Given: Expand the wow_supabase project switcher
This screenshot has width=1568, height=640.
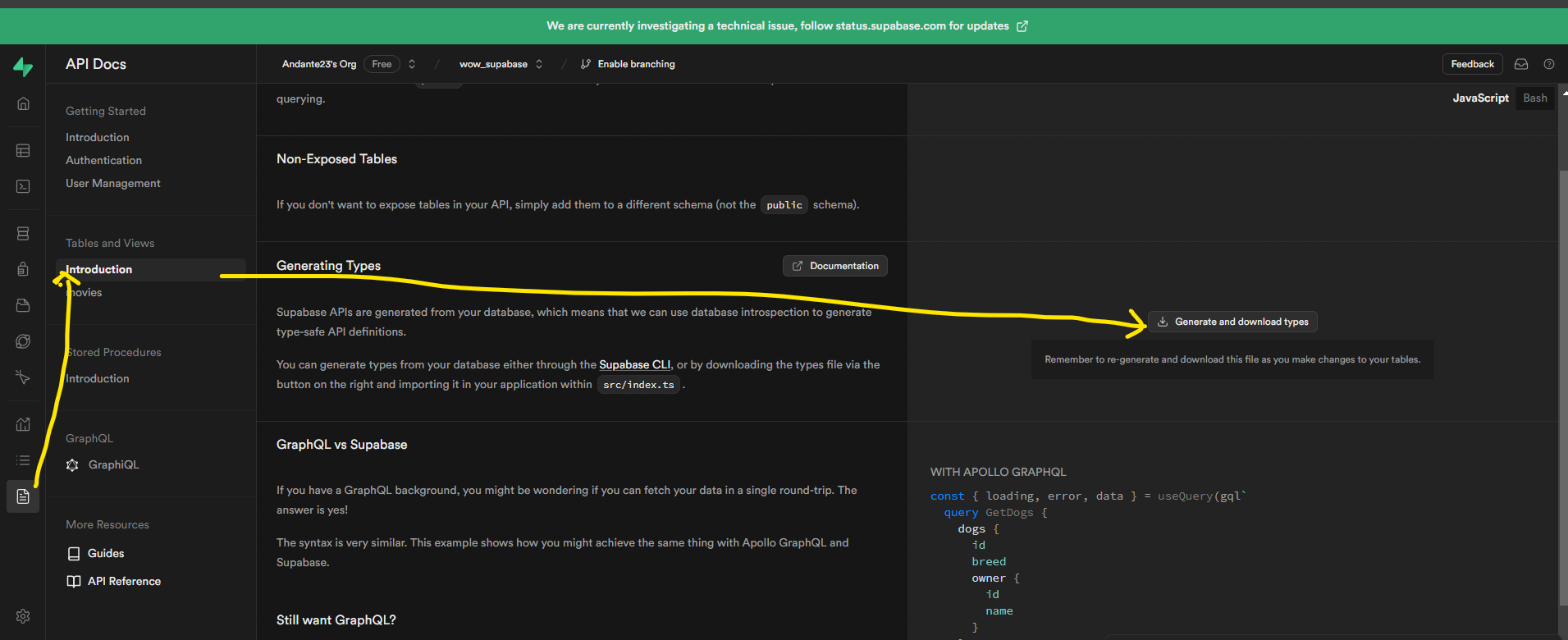Looking at the screenshot, I should [539, 64].
